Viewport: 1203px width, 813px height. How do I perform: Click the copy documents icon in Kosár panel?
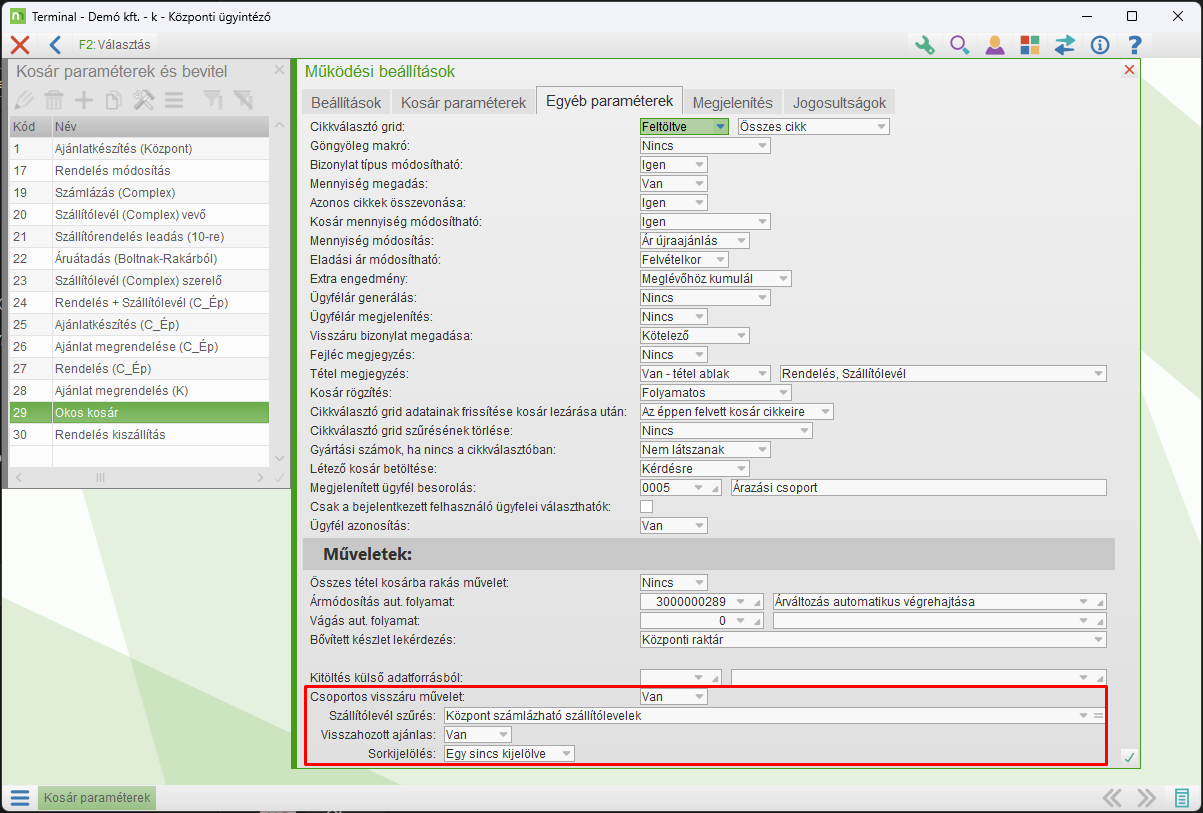pyautogui.click(x=114, y=99)
